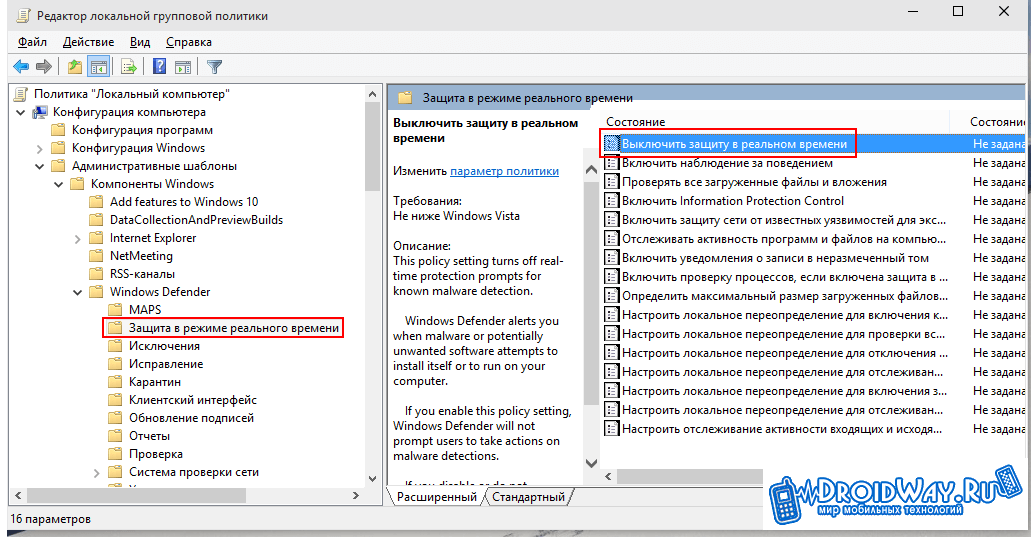Viewport: 1035px width, 537px height.
Task: Expand the Internet Explorer node
Action: click(x=78, y=238)
